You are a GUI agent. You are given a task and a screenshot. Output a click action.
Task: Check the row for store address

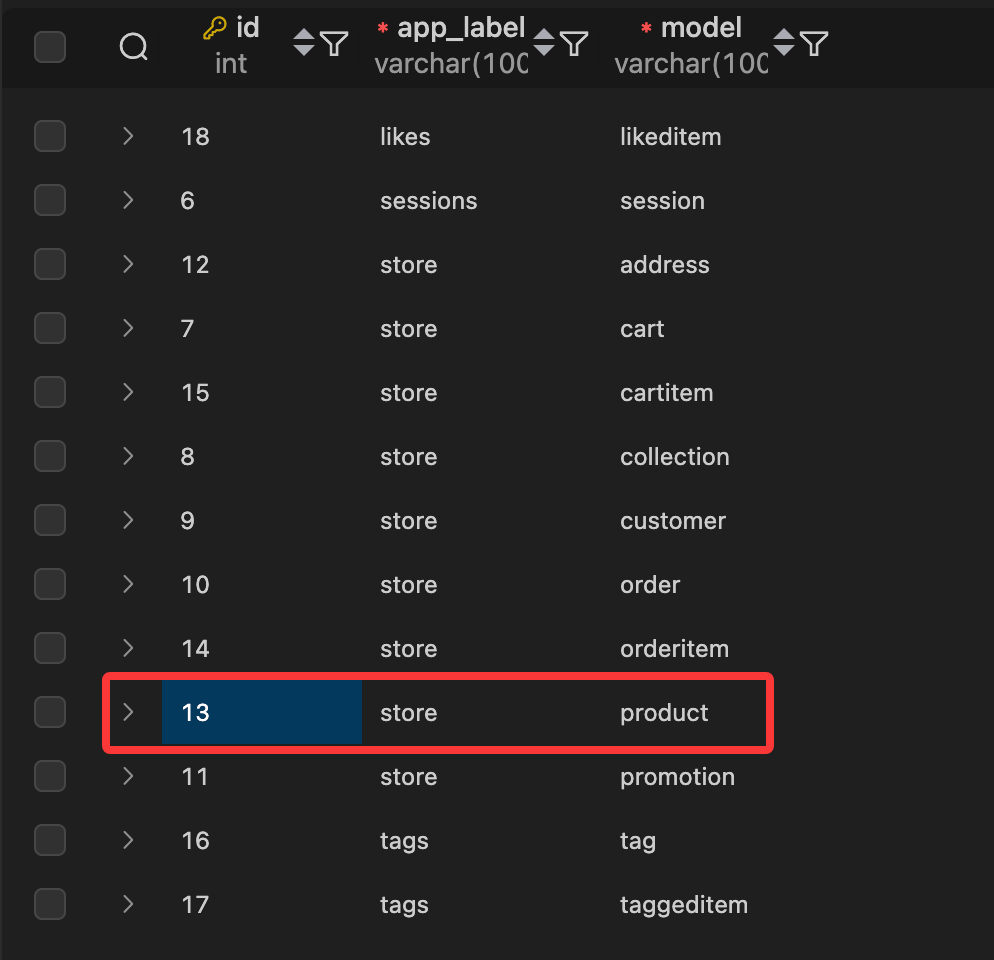click(x=49, y=264)
